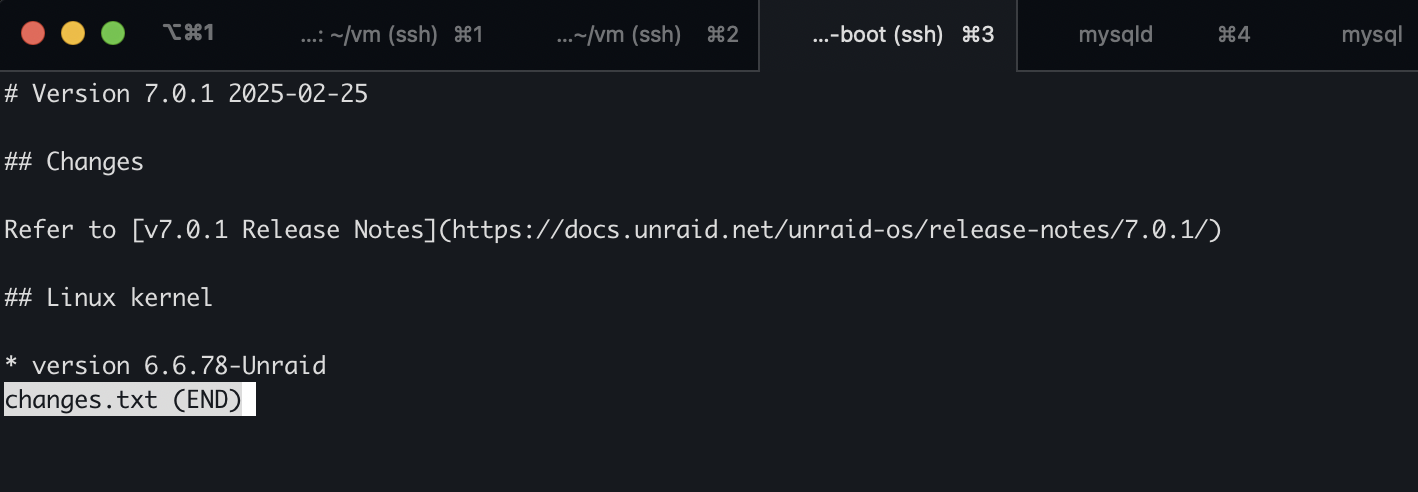Viewport: 1418px width, 492px height.
Task: Switch to the first ~/vm (ssh) ⌘1 tab
Action: click(391, 35)
